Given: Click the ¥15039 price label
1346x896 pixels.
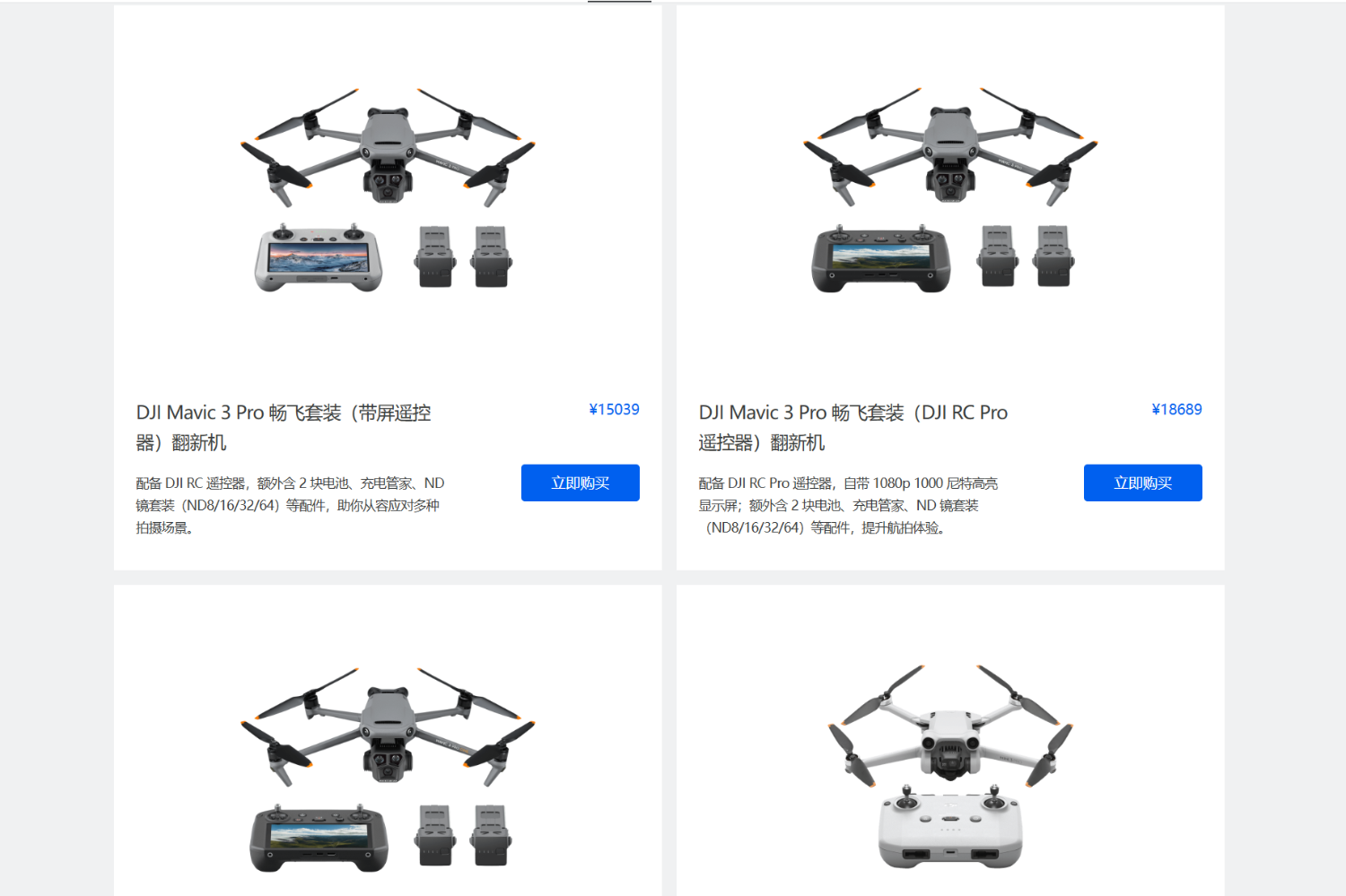Looking at the screenshot, I should (x=614, y=409).
